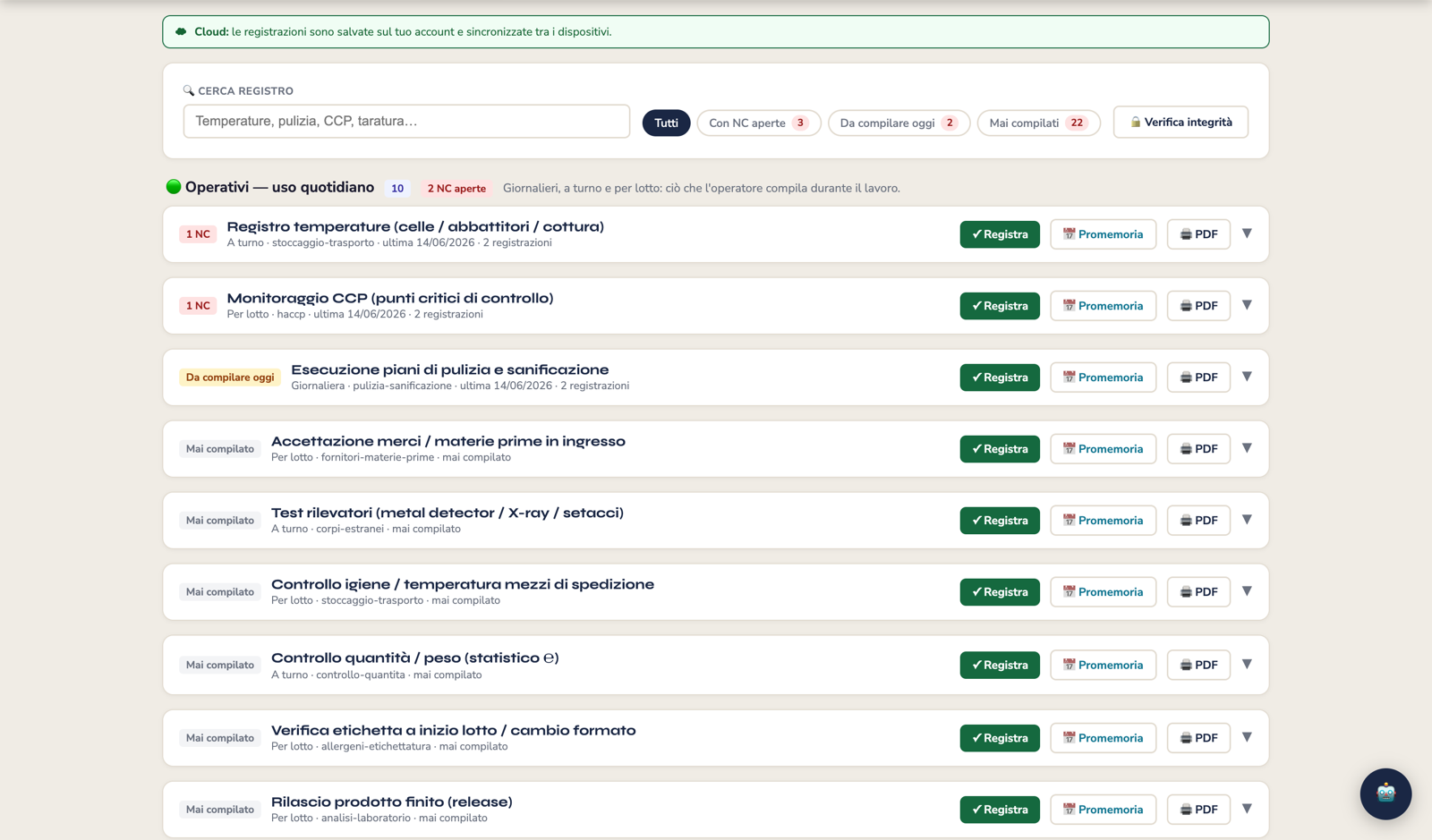Click printer icon in Test rilevatori PDF

pyautogui.click(x=1186, y=521)
